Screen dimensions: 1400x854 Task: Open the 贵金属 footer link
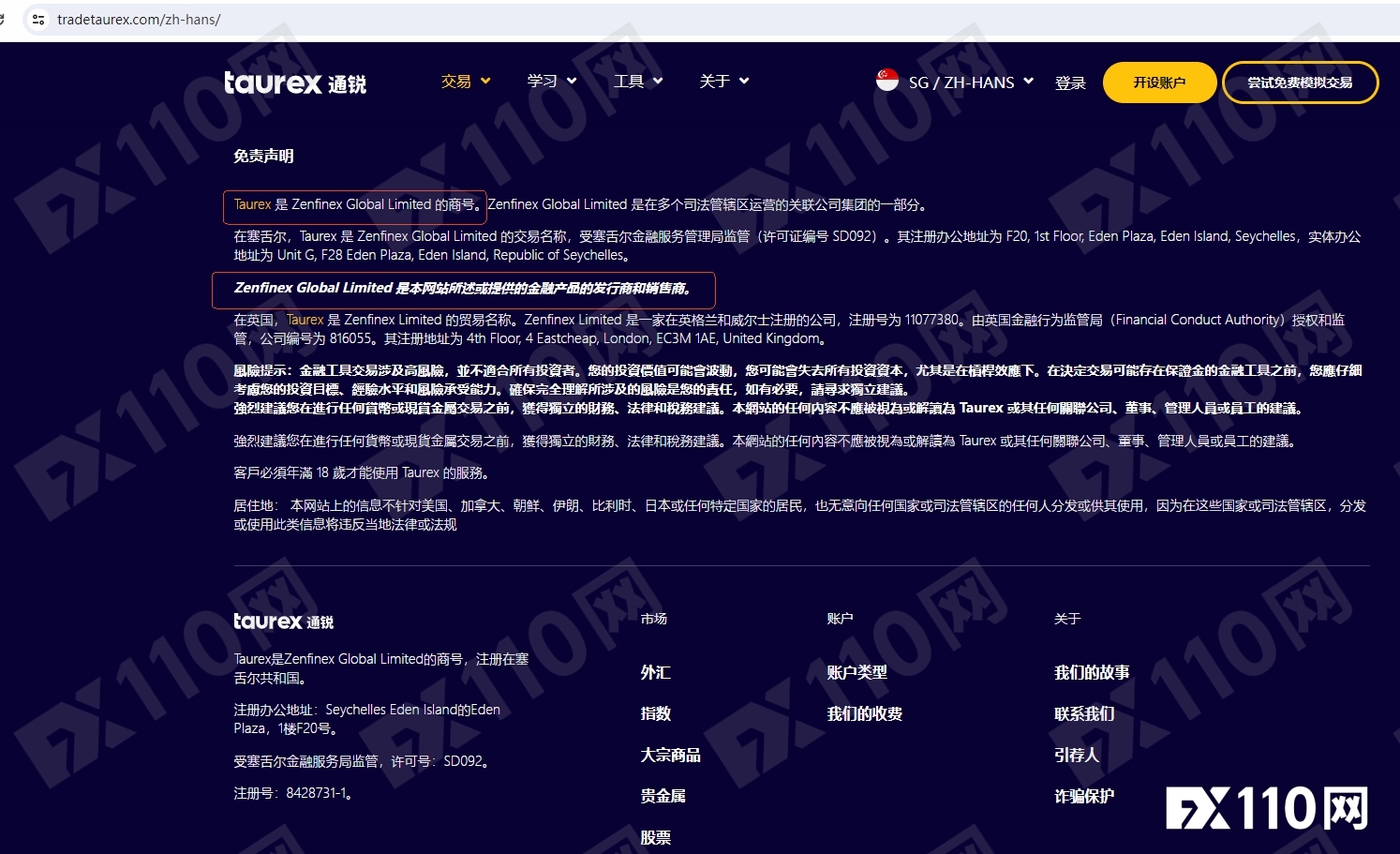click(663, 797)
